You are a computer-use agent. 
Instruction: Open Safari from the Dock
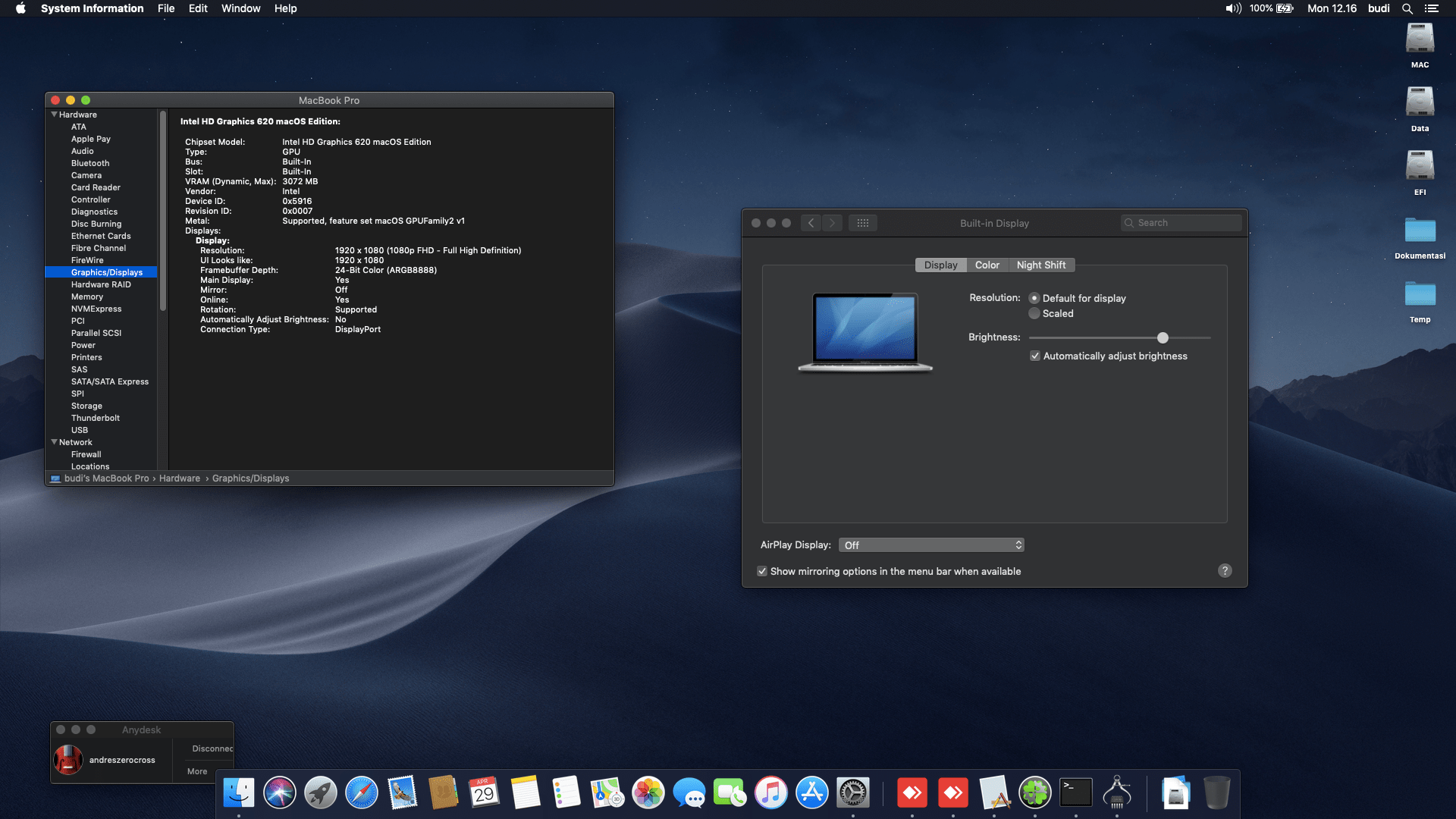pos(362,792)
